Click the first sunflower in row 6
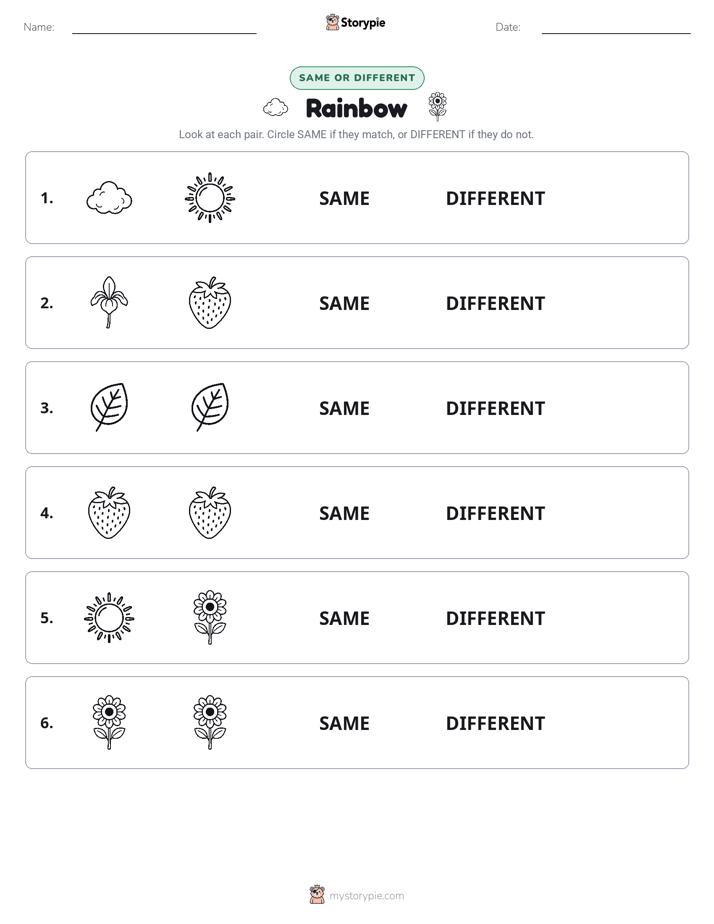The width and height of the screenshot is (714, 924). pos(109,722)
